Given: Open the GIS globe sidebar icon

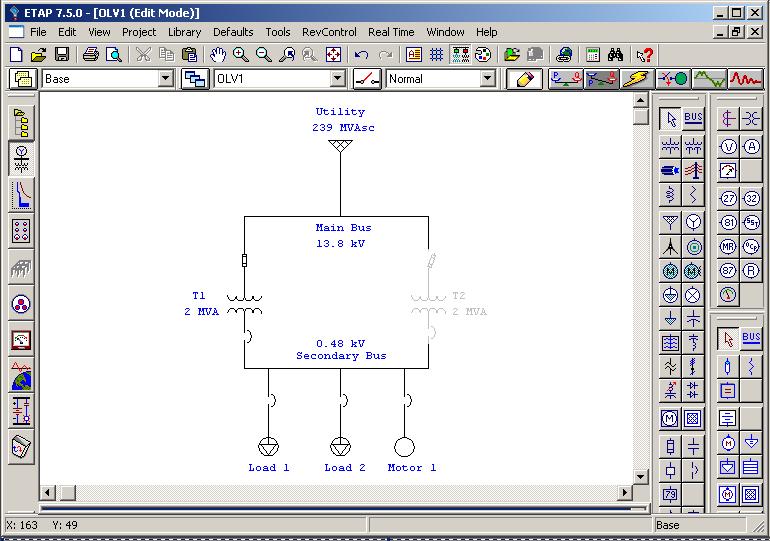Looking at the screenshot, I should click(21, 376).
